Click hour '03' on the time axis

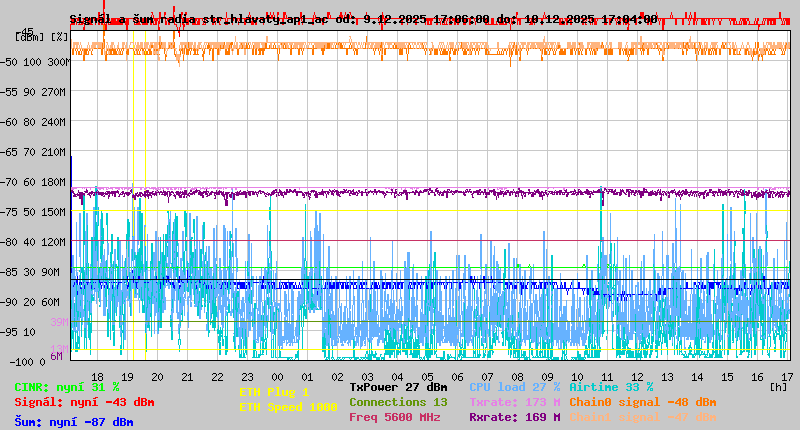point(367,377)
